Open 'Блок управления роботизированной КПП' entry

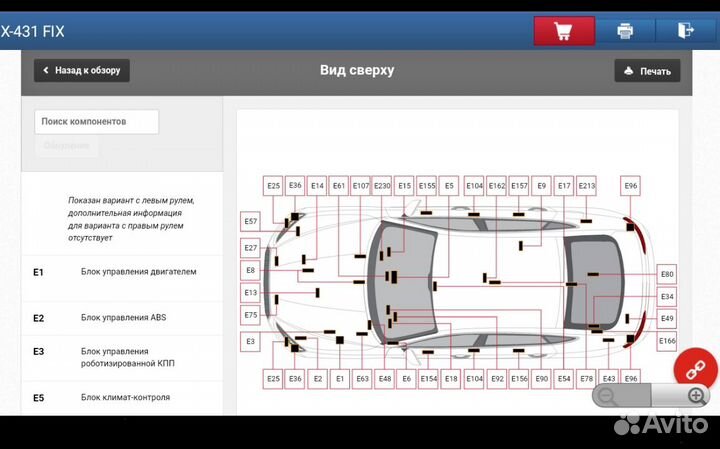pos(127,357)
